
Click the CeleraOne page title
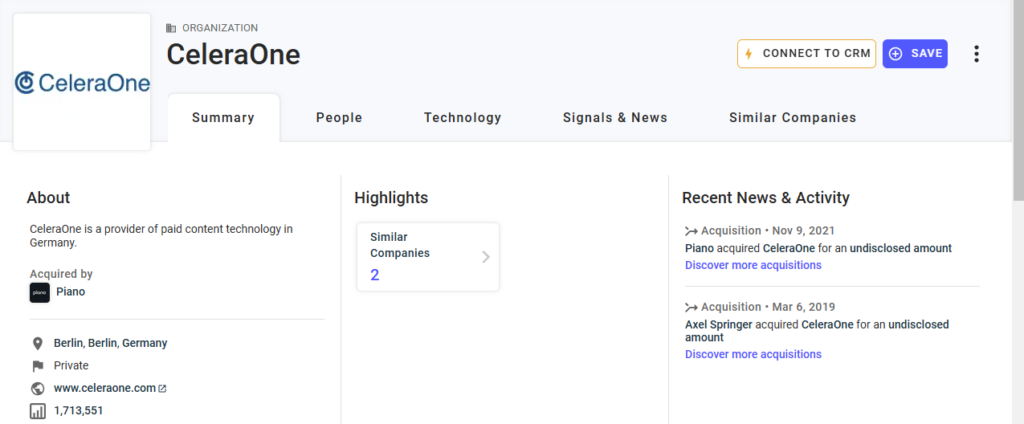(x=233, y=54)
